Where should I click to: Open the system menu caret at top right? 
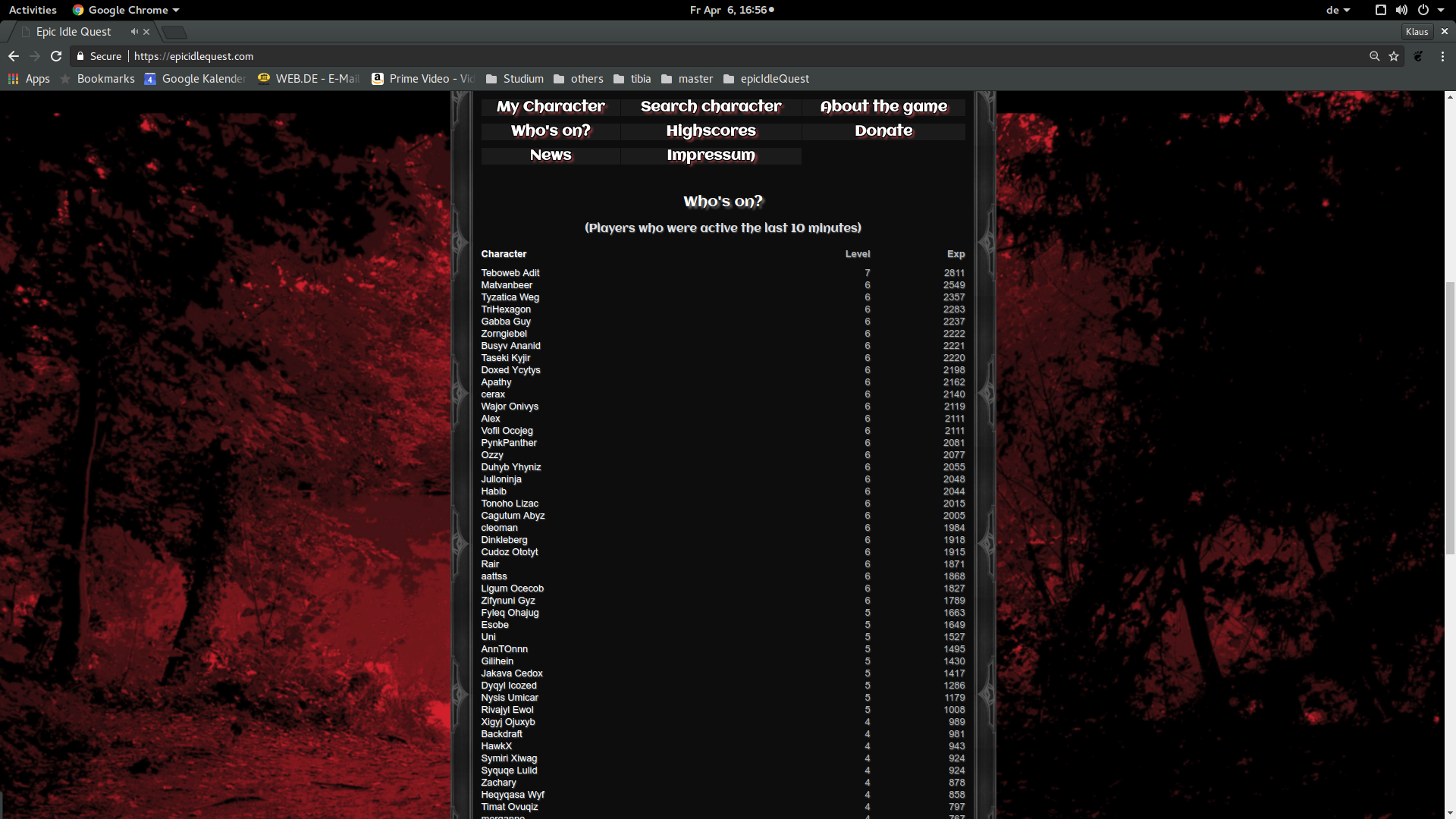[x=1441, y=10]
